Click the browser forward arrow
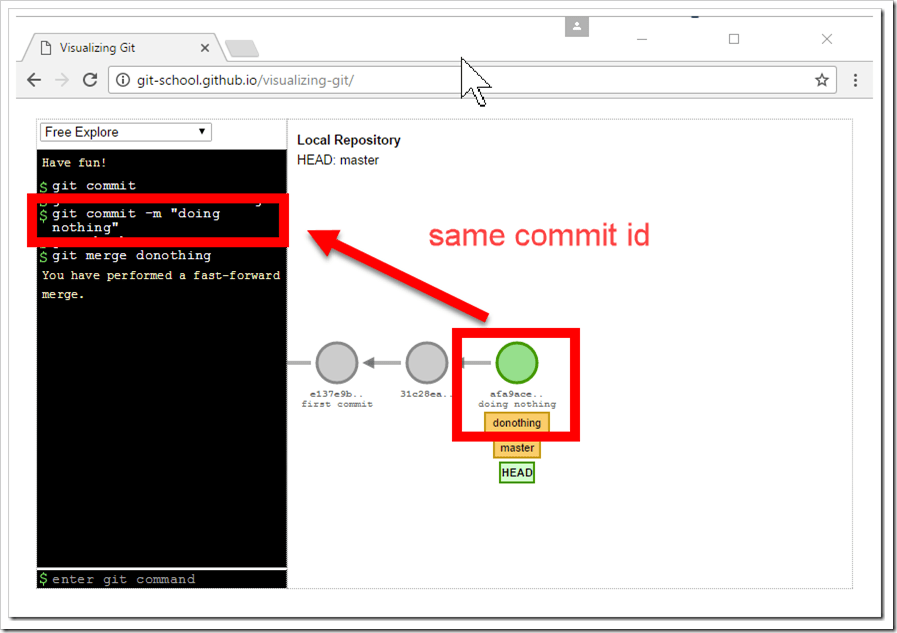The width and height of the screenshot is (897, 633). [x=62, y=80]
